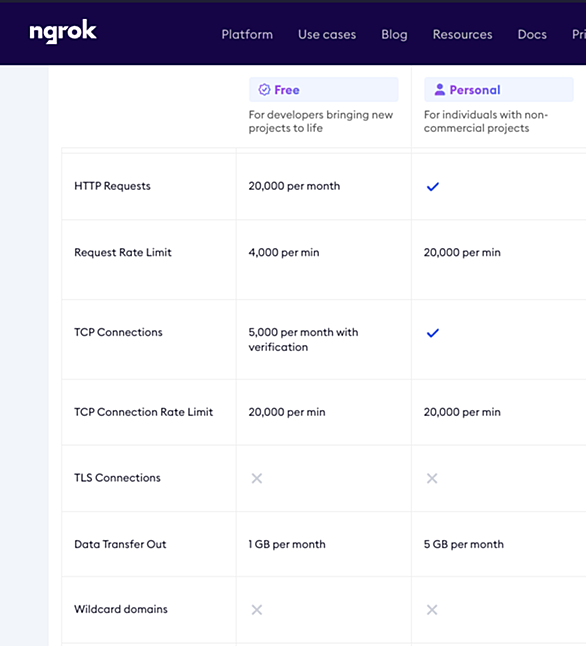This screenshot has height=646, width=586.
Task: Click Free TCP Connection Rate Limit value
Action: click(287, 412)
